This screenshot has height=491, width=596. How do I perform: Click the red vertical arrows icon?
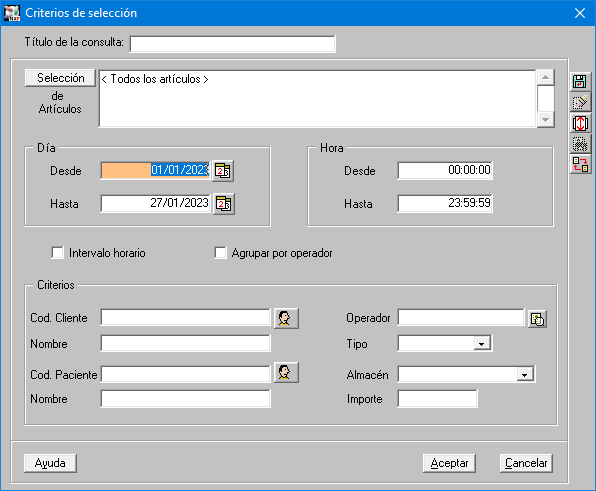580,123
